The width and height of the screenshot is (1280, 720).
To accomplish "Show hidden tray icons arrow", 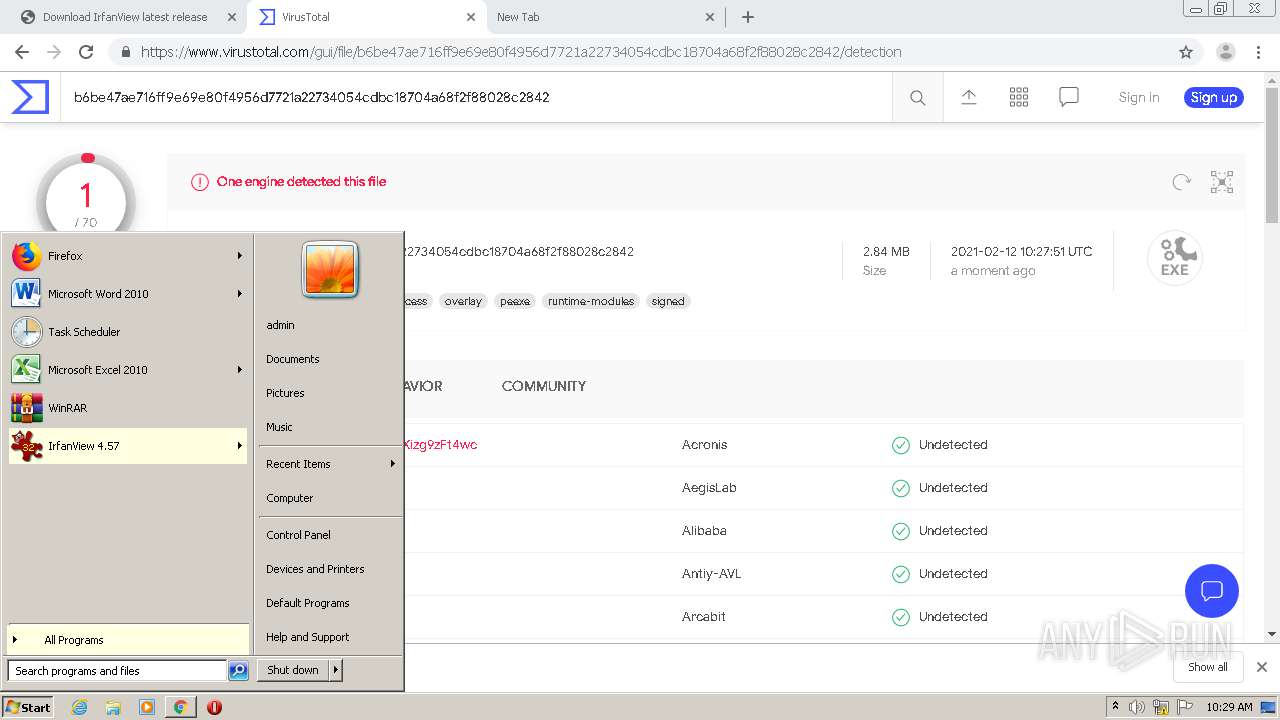I will [x=1115, y=707].
